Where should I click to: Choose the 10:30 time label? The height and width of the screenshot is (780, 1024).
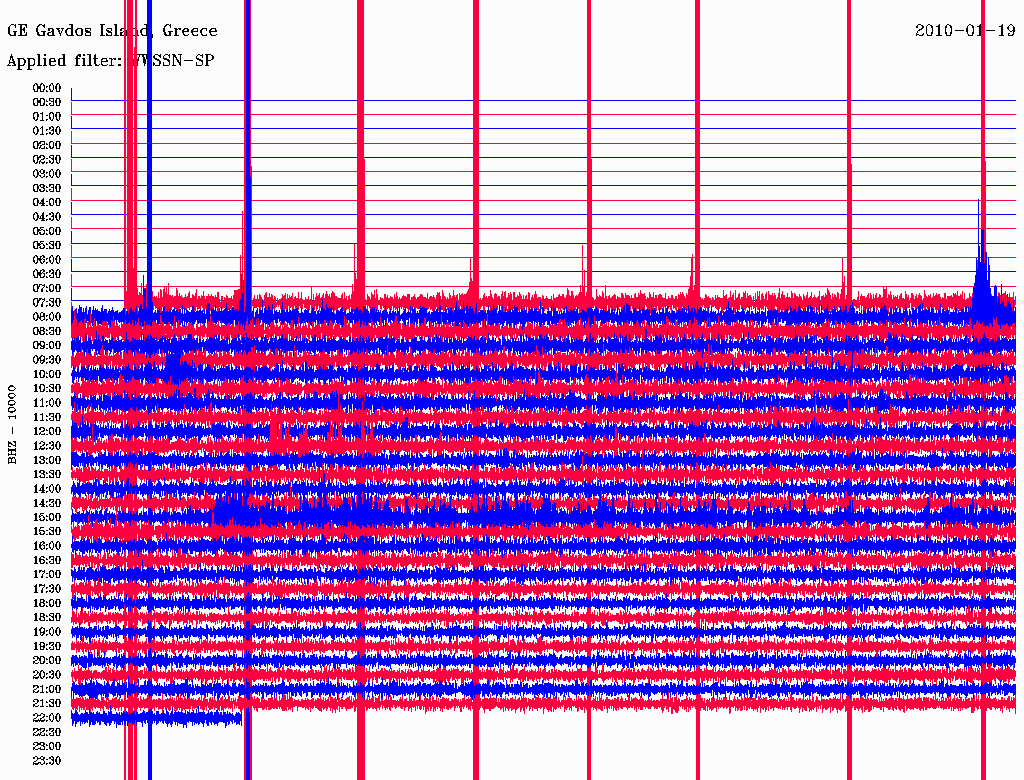[47, 389]
